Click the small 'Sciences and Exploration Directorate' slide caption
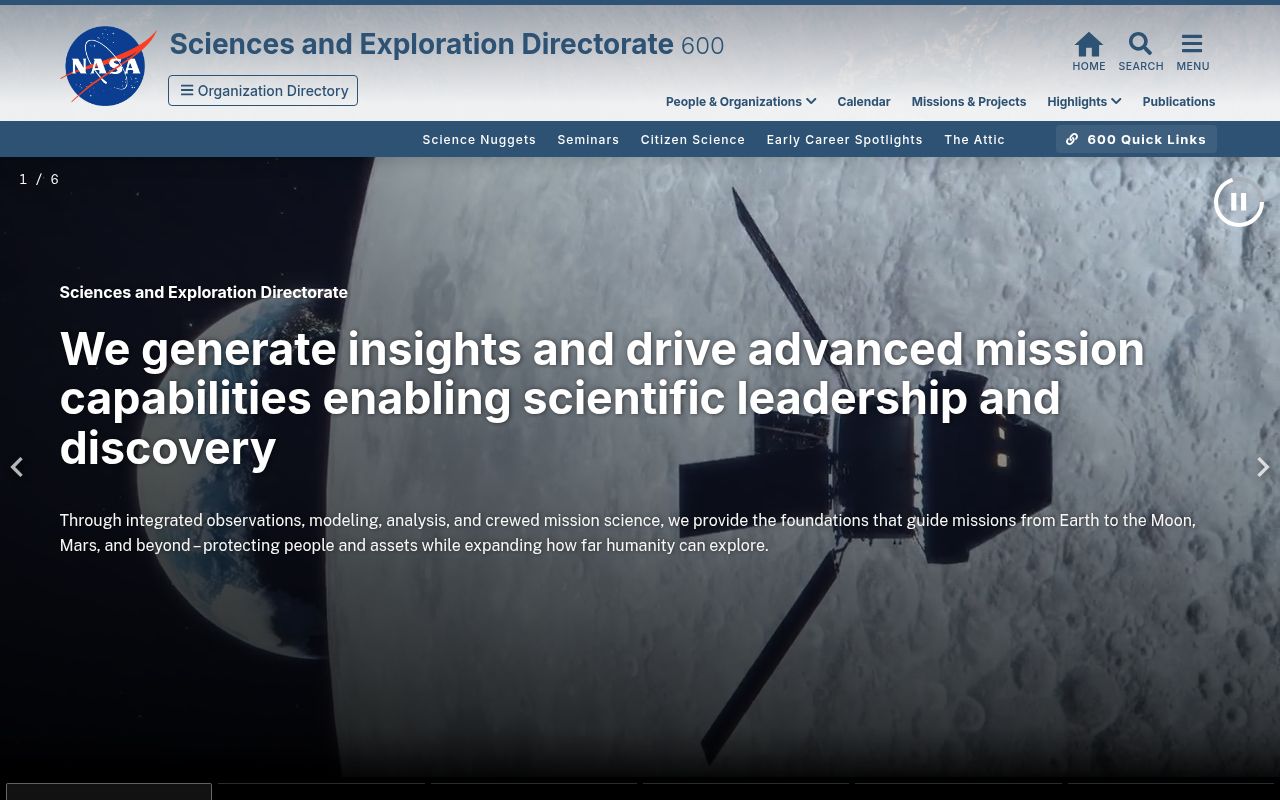This screenshot has width=1280, height=800. (x=204, y=292)
